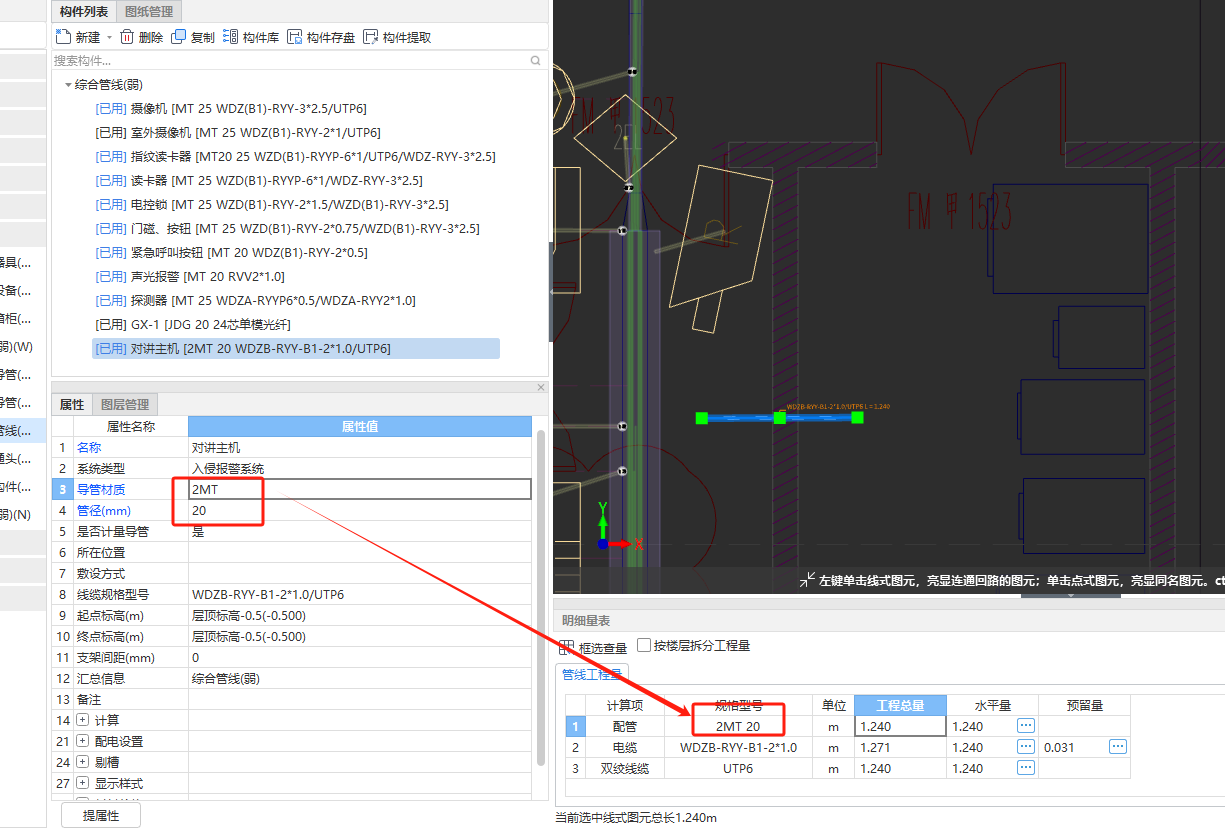This screenshot has width=1225, height=828.
Task: Open the ellipsis button in 配管 水平量 cell
Action: (1026, 726)
